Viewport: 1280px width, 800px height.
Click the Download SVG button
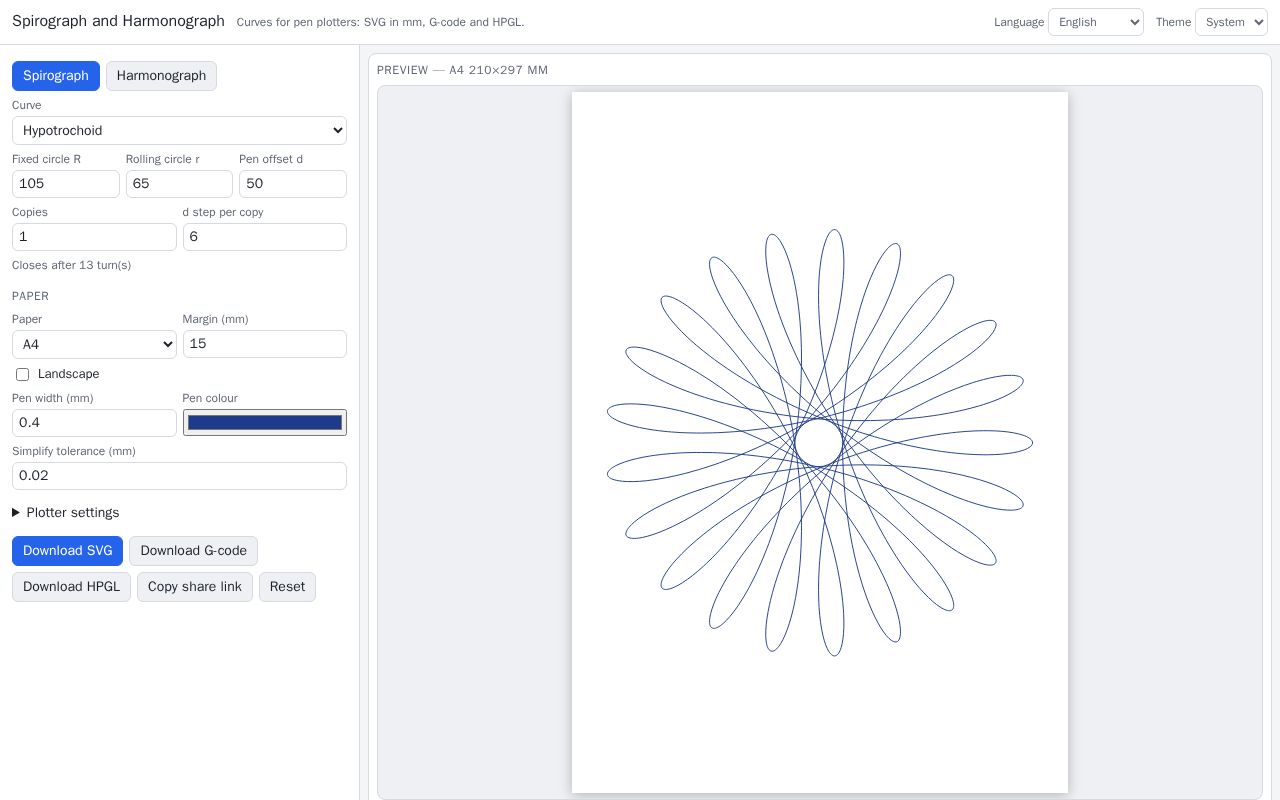click(x=67, y=551)
